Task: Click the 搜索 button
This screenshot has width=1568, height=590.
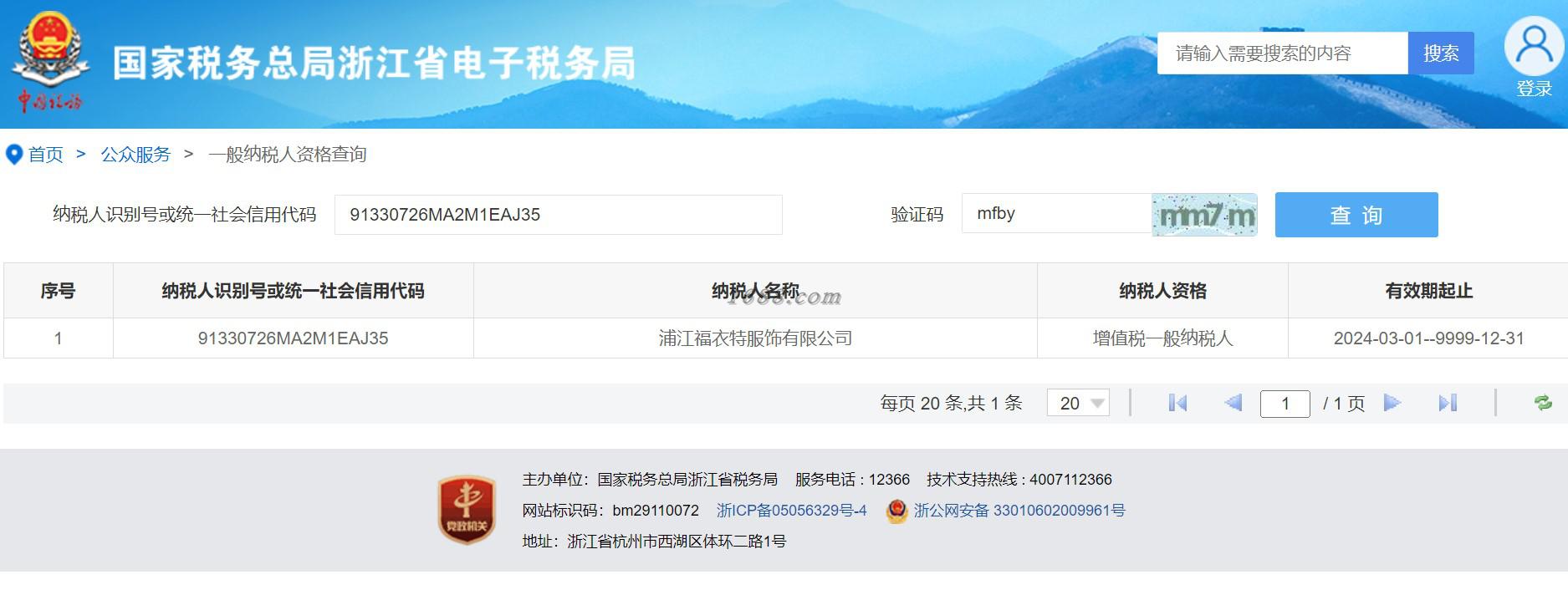Action: [1441, 53]
